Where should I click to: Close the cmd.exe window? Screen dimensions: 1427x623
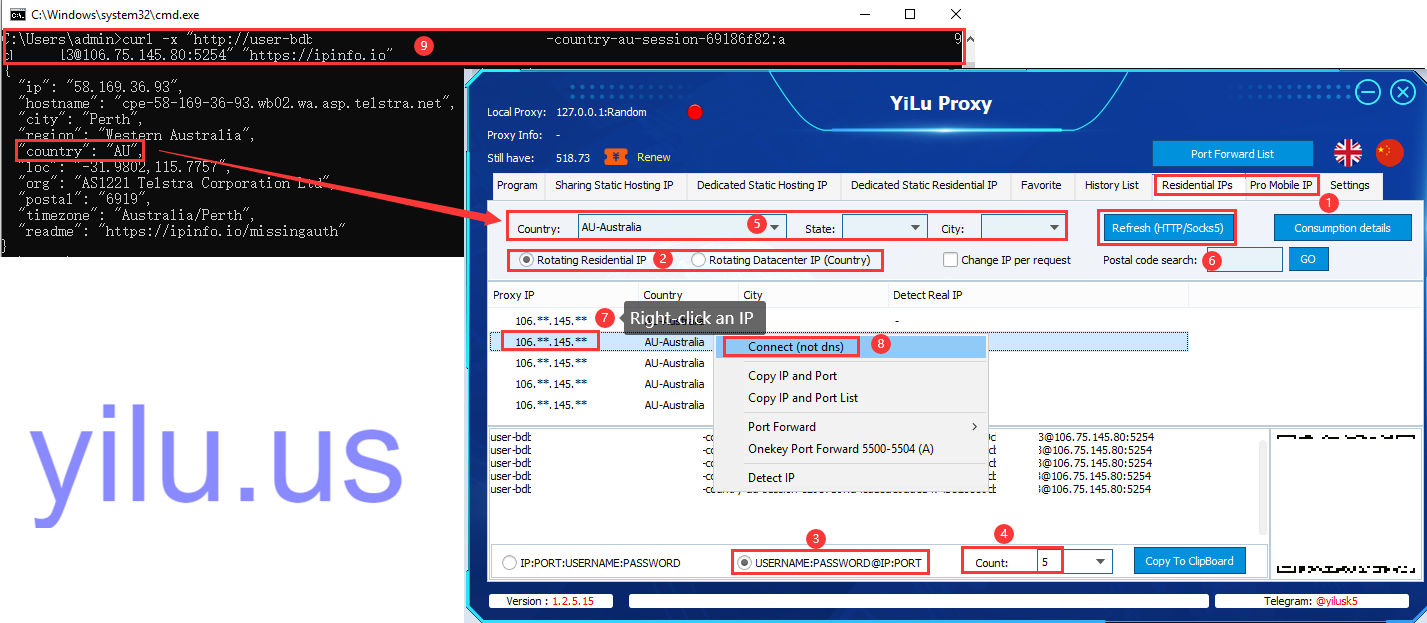957,14
